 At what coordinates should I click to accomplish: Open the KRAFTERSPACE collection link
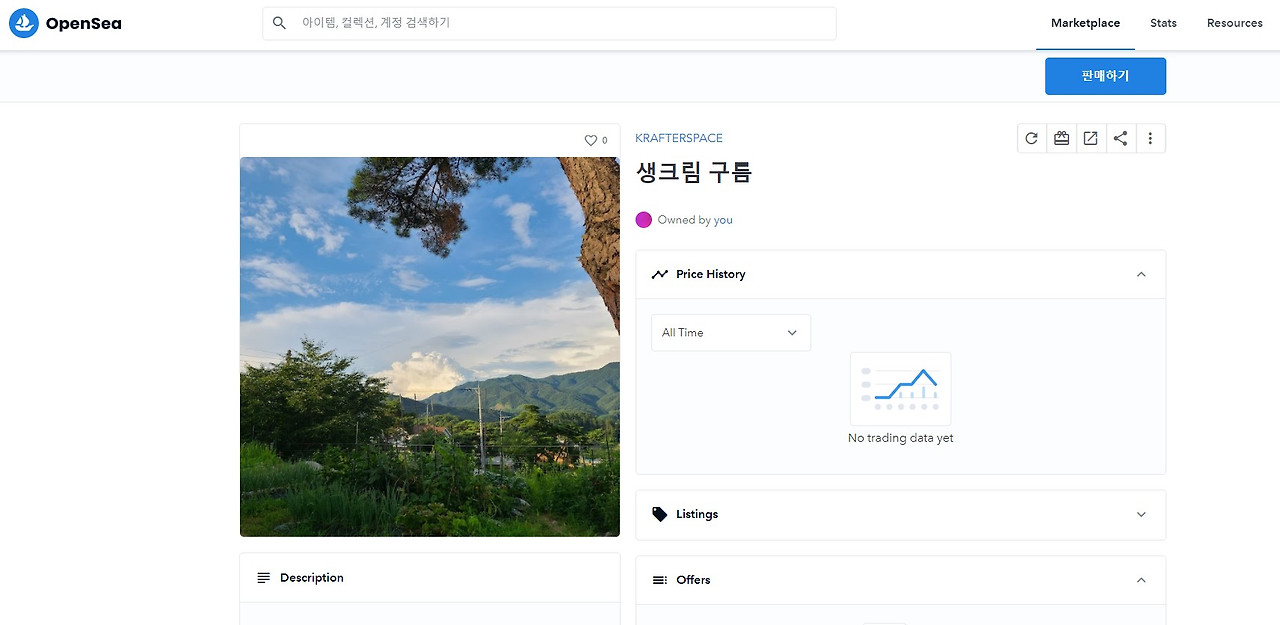click(679, 137)
